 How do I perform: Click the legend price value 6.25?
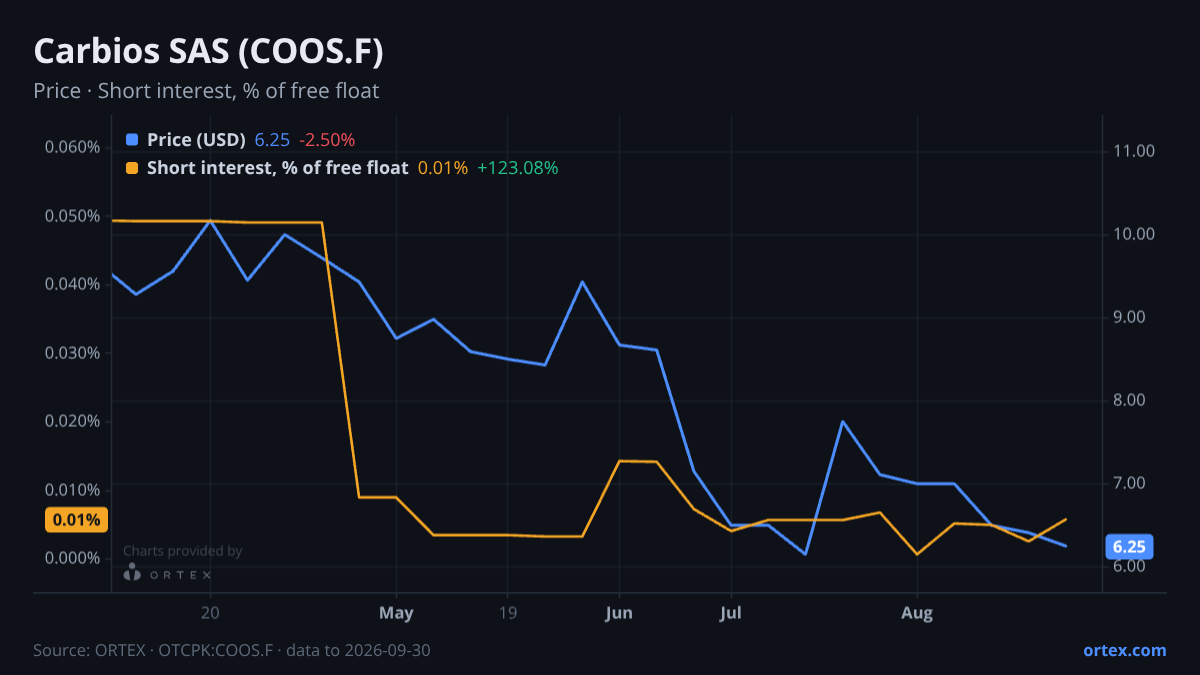click(x=272, y=140)
